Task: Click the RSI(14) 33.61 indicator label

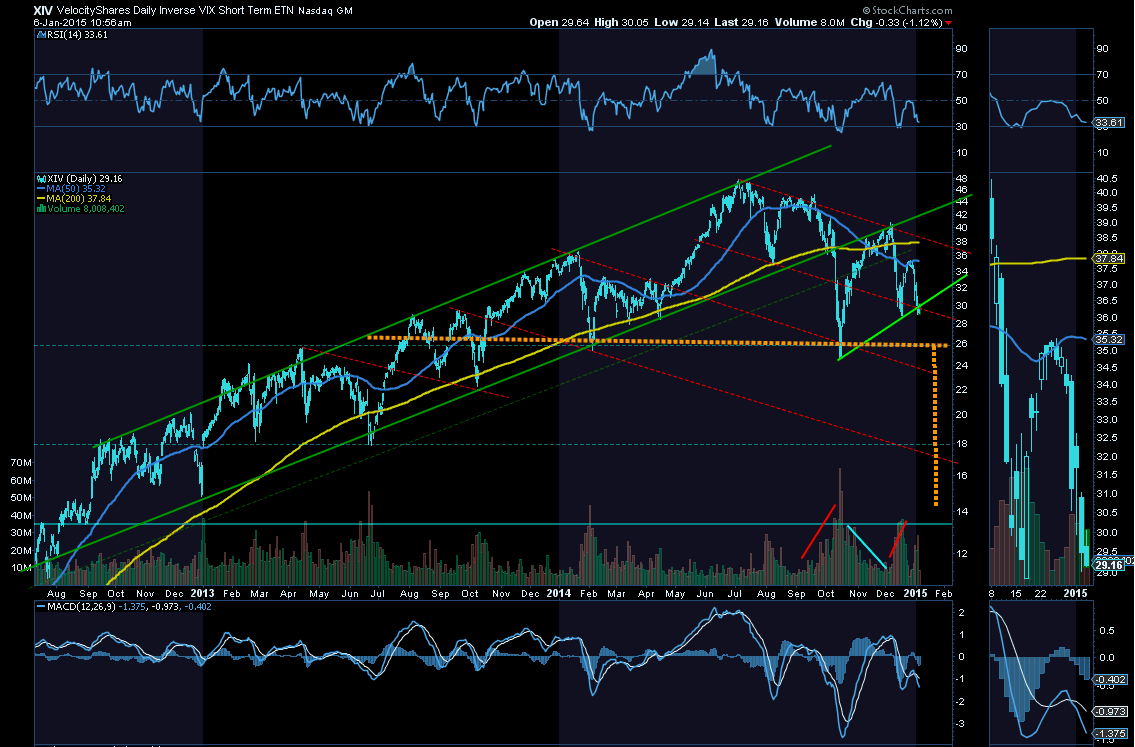Action: coord(72,34)
